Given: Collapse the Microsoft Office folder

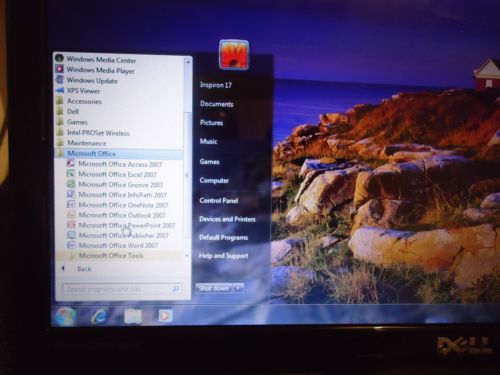Looking at the screenshot, I should (91, 154).
